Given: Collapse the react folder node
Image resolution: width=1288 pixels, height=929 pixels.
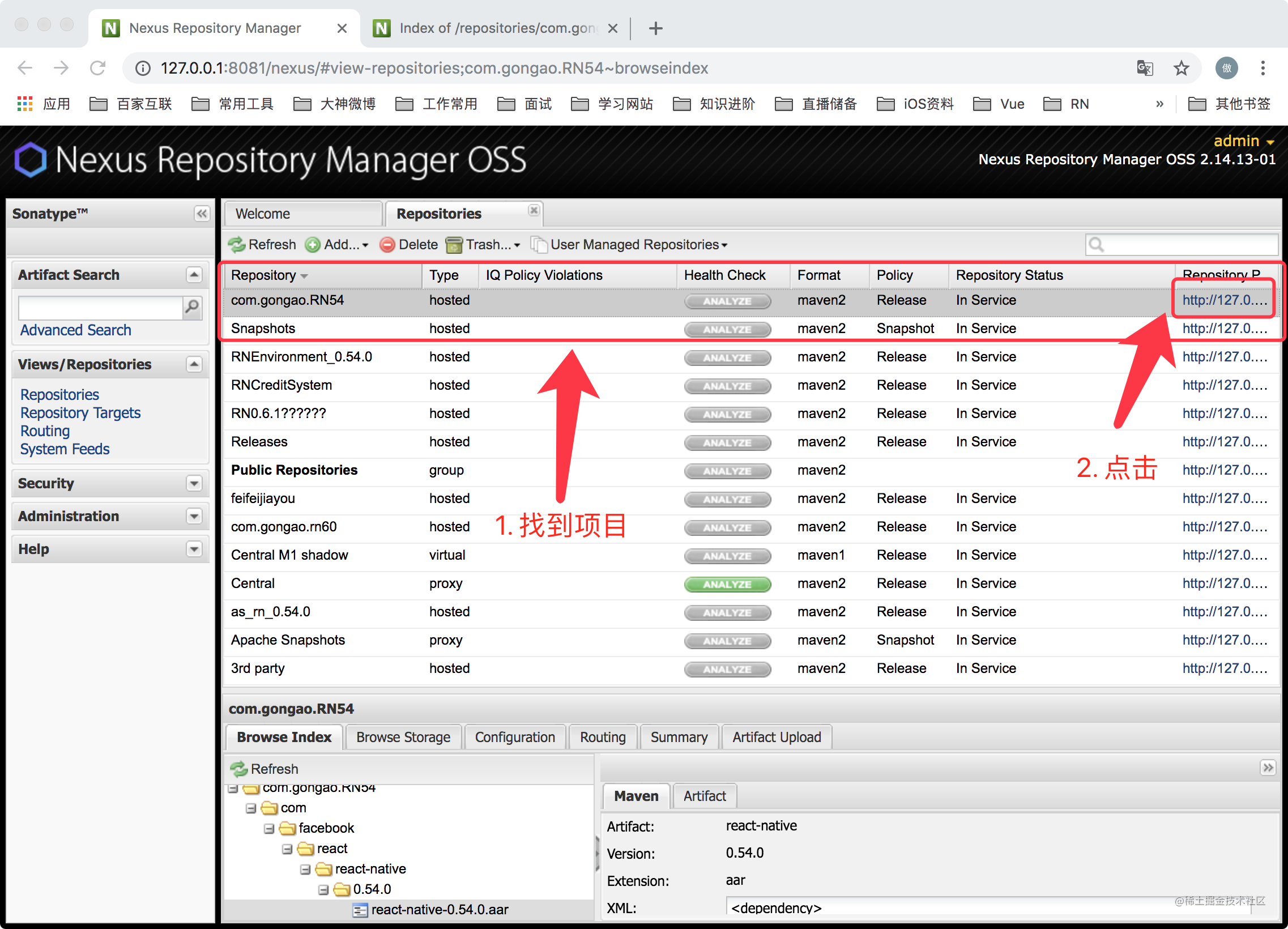Looking at the screenshot, I should point(287,849).
